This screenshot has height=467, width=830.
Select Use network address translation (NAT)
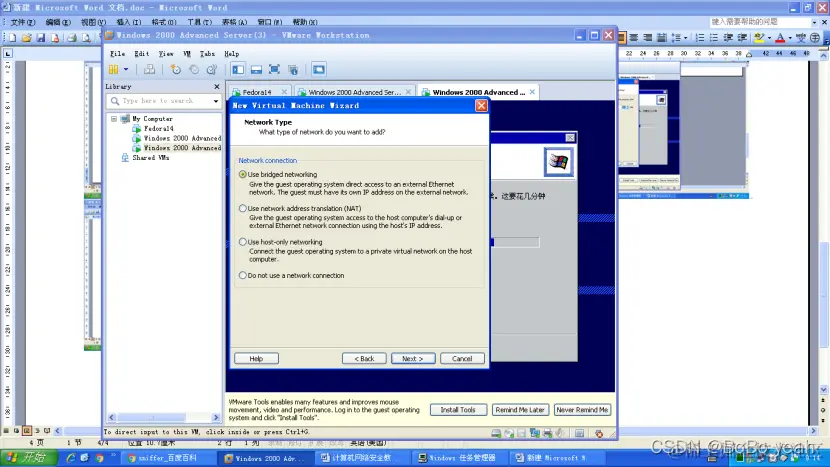point(242,209)
